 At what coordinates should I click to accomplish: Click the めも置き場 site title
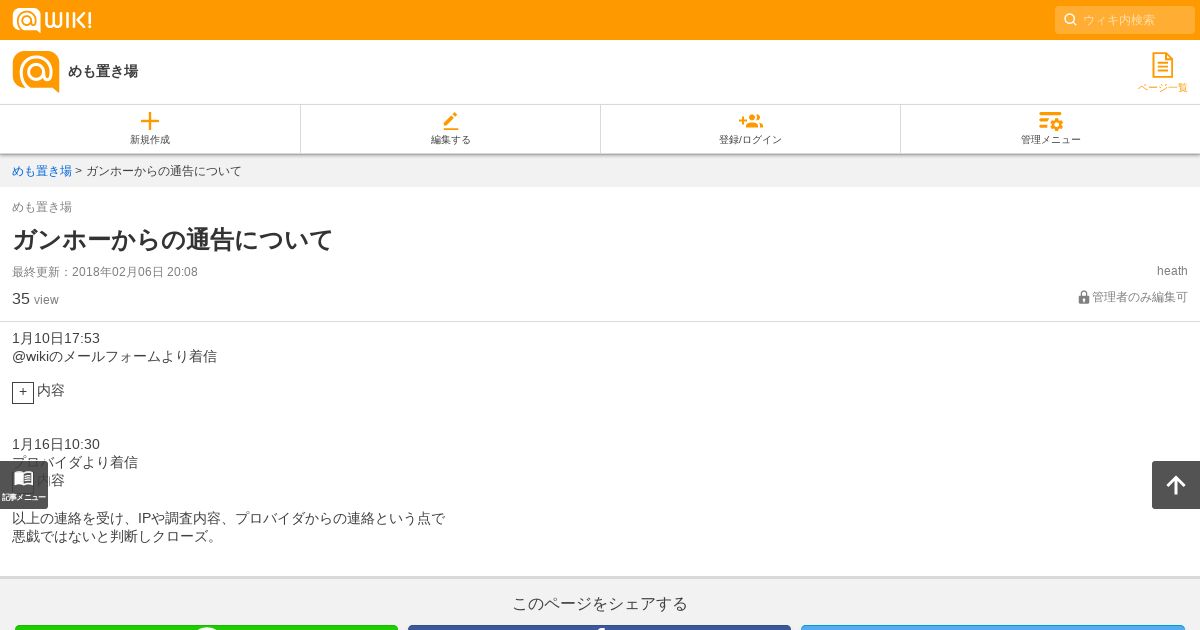pyautogui.click(x=103, y=71)
